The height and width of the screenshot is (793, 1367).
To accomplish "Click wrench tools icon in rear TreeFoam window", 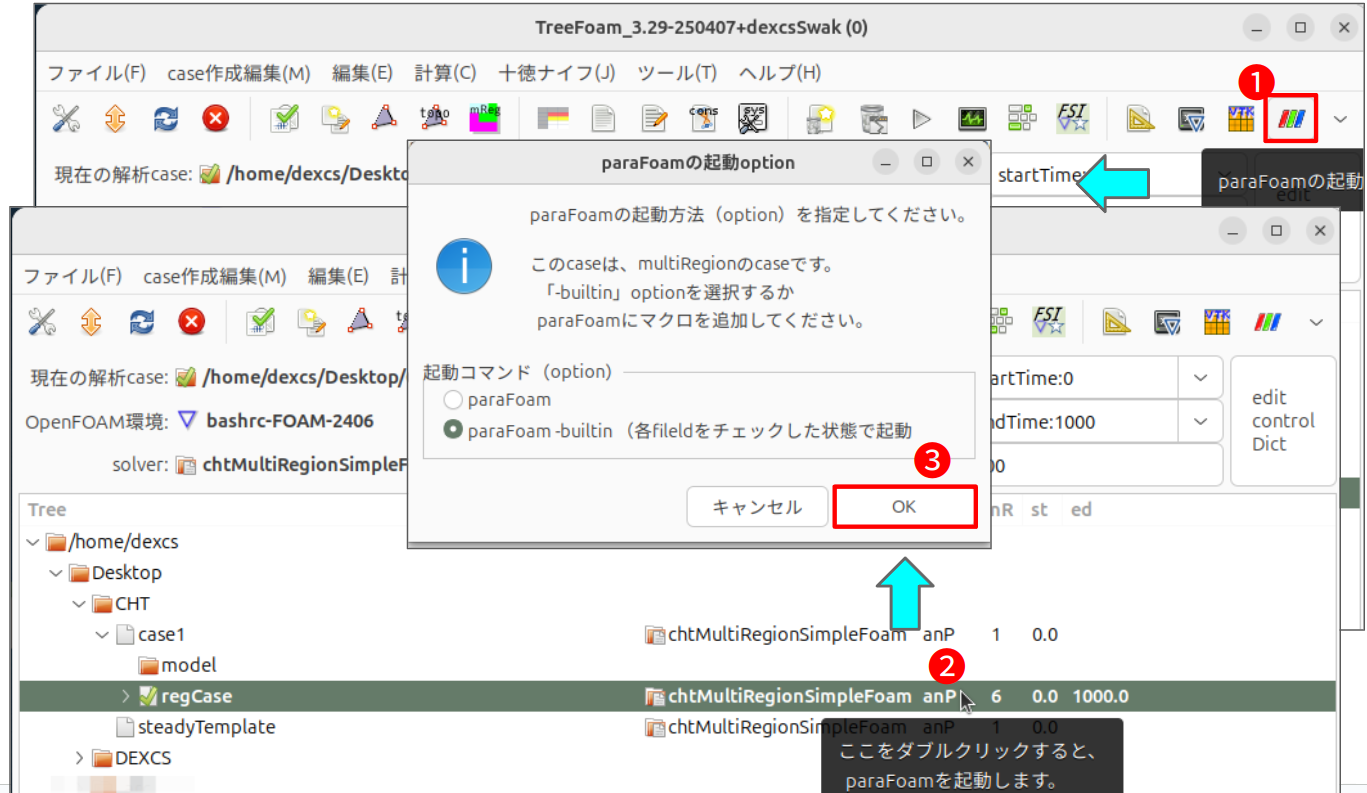I will tap(66, 120).
